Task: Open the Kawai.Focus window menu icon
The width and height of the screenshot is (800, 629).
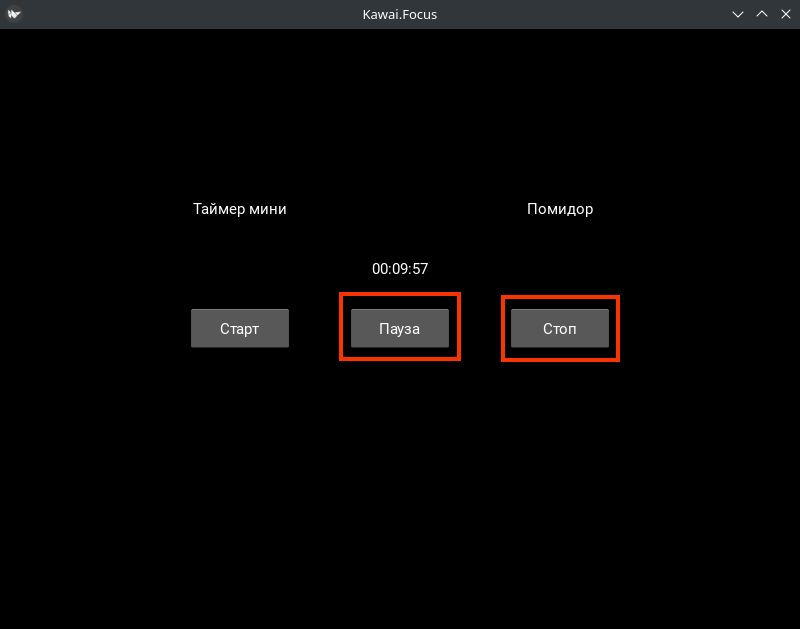Action: (x=14, y=14)
